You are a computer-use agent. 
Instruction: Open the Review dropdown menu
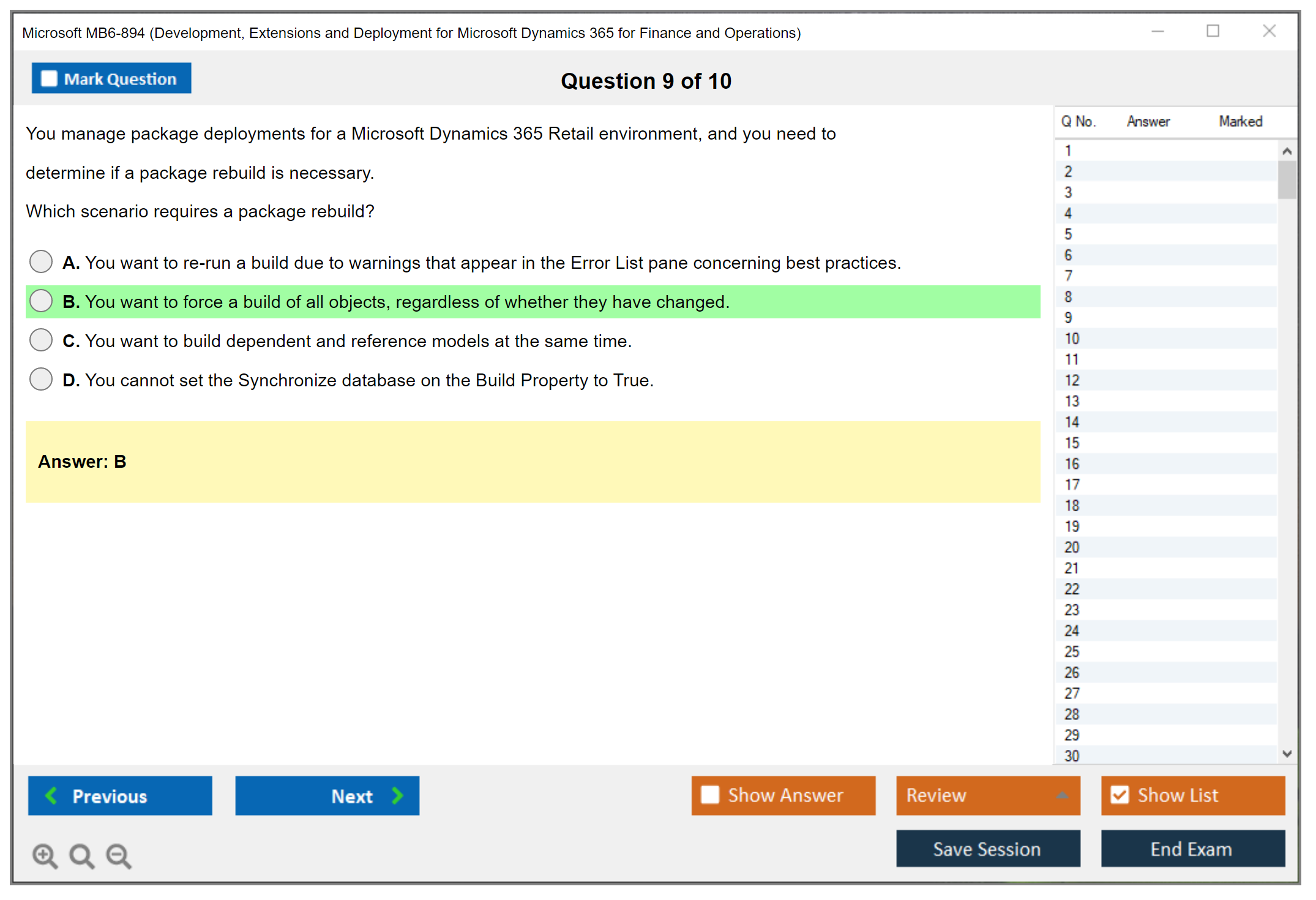coord(1062,795)
